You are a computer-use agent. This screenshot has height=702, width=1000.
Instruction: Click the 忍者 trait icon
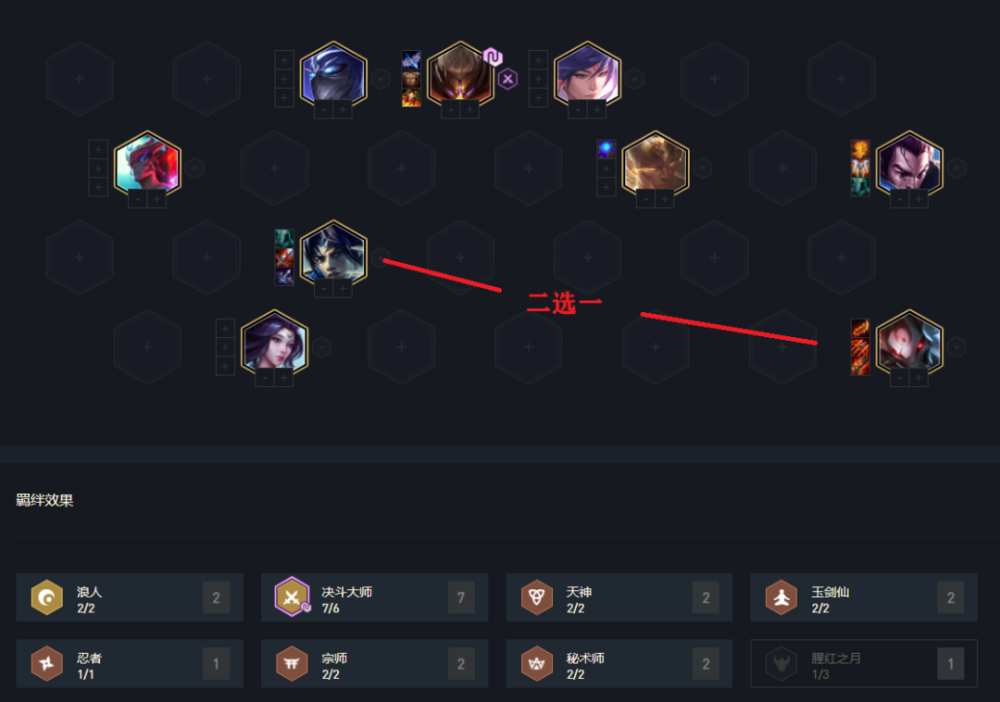pyautogui.click(x=47, y=664)
